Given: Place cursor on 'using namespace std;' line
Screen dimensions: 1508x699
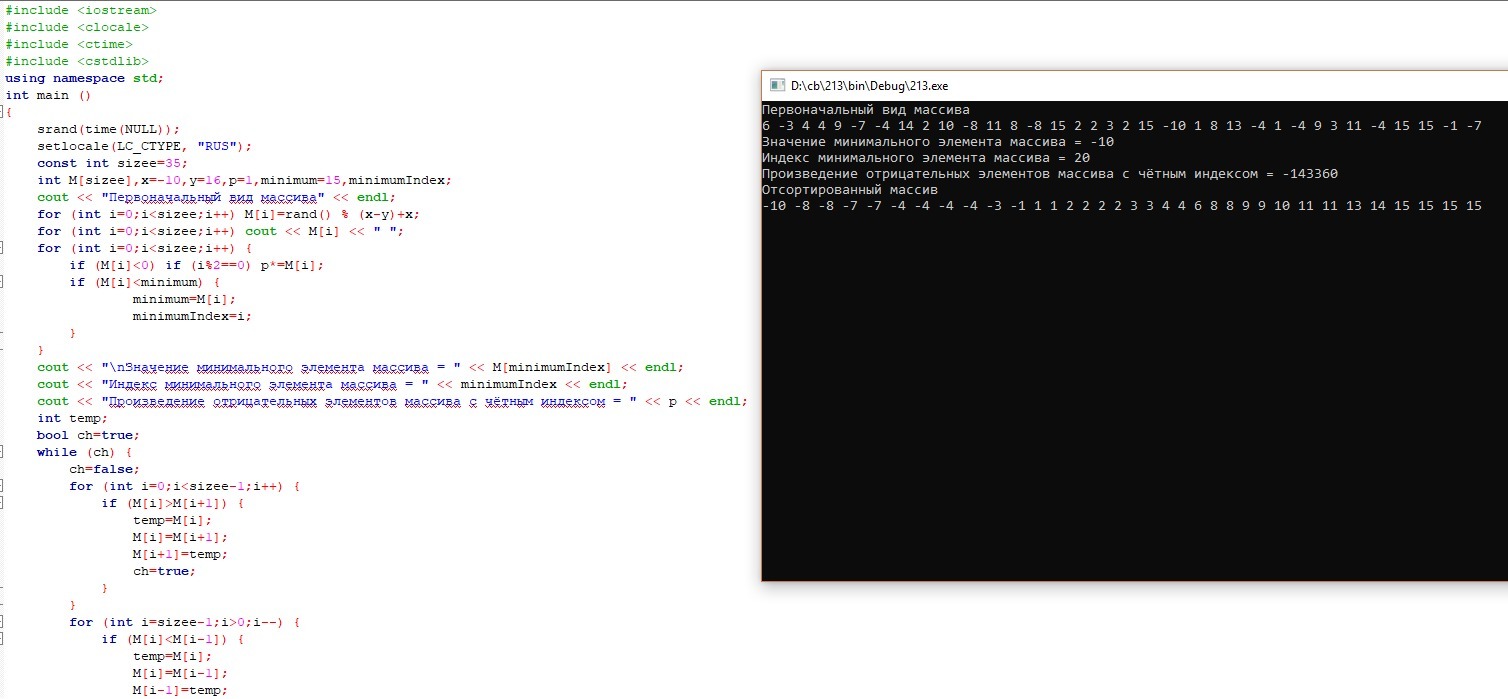Looking at the screenshot, I should tap(84, 78).
